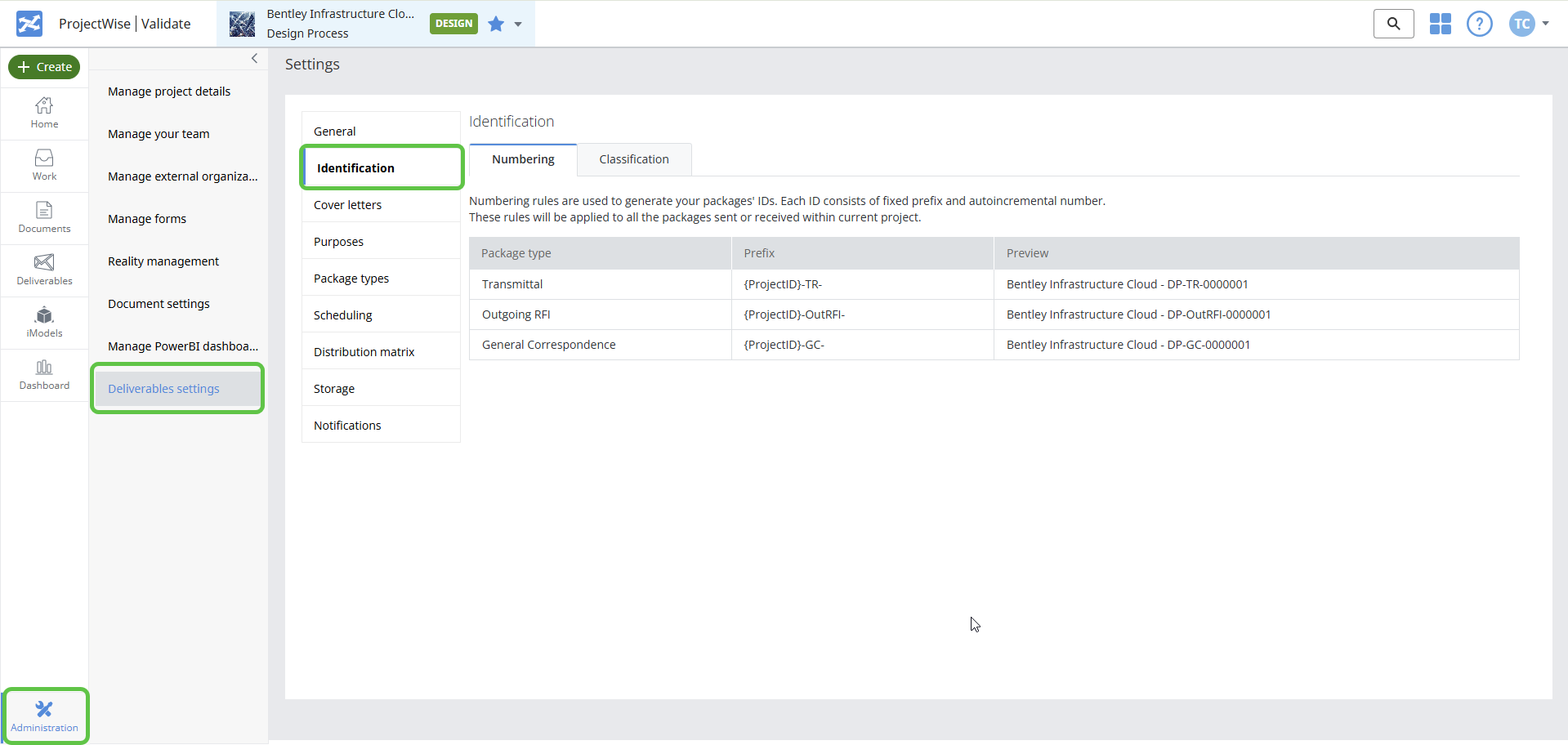Open the Distribution matrix settings

(x=364, y=351)
